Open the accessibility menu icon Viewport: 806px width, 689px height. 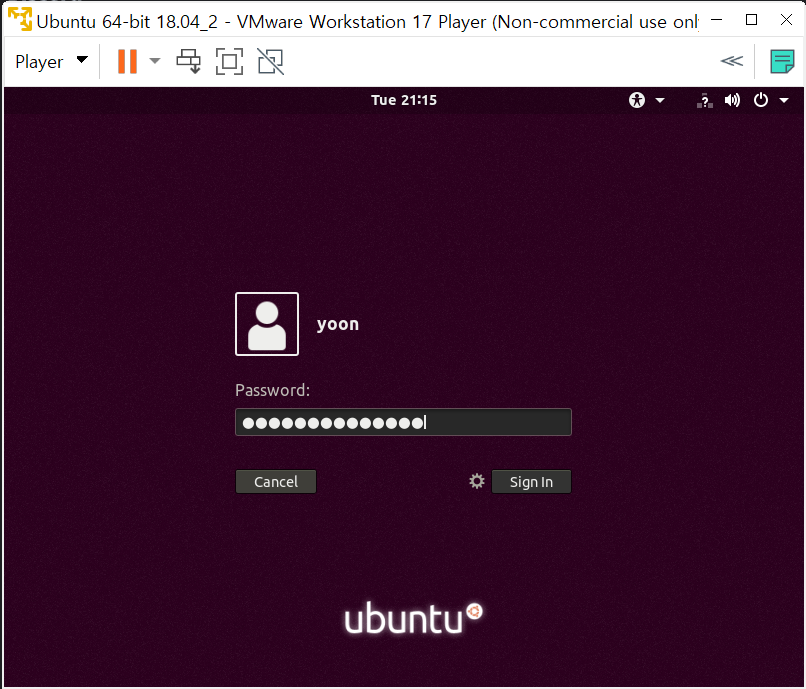click(x=637, y=100)
